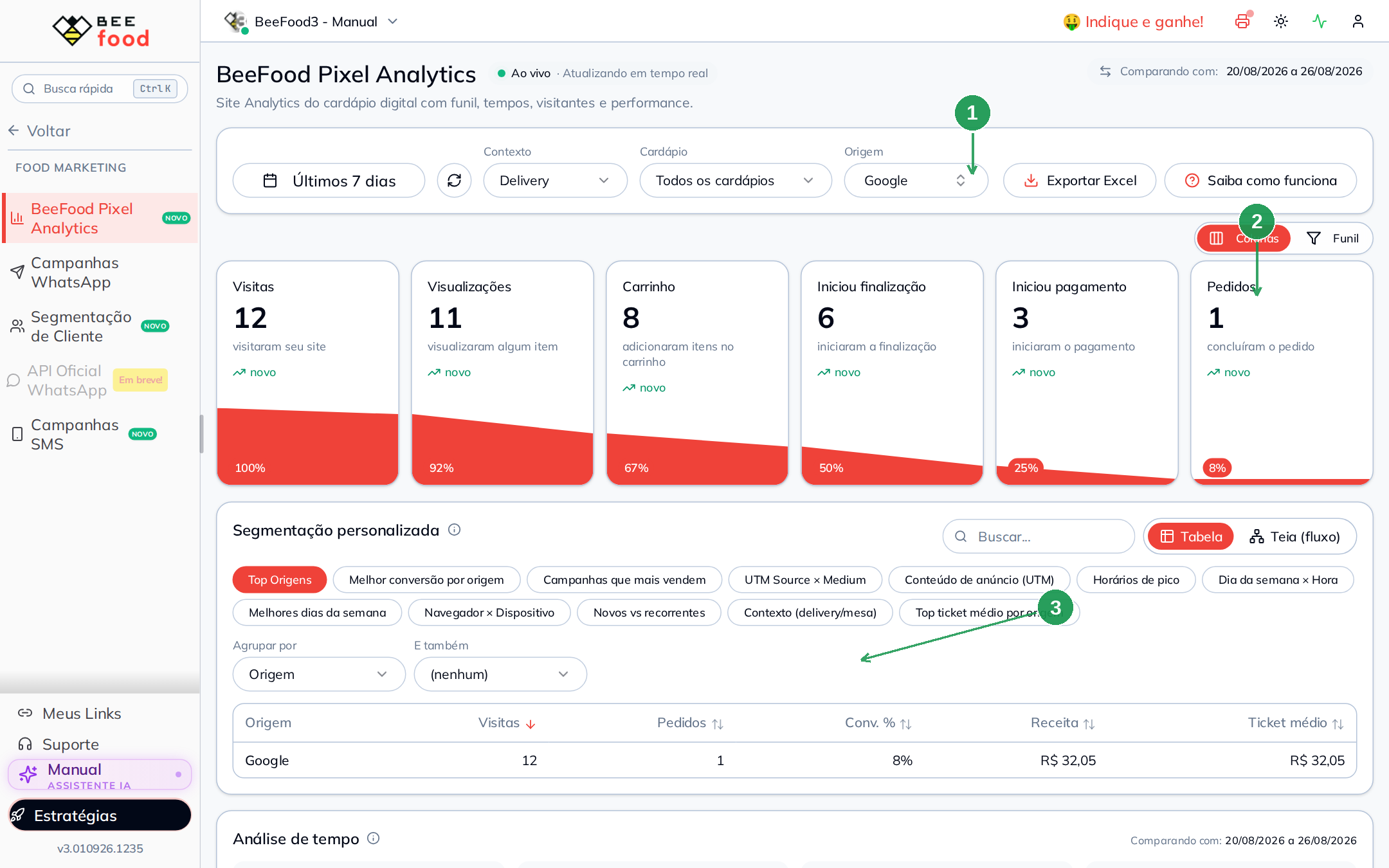Select UTM Source × Medium chip
The height and width of the screenshot is (868, 1389).
[805, 580]
